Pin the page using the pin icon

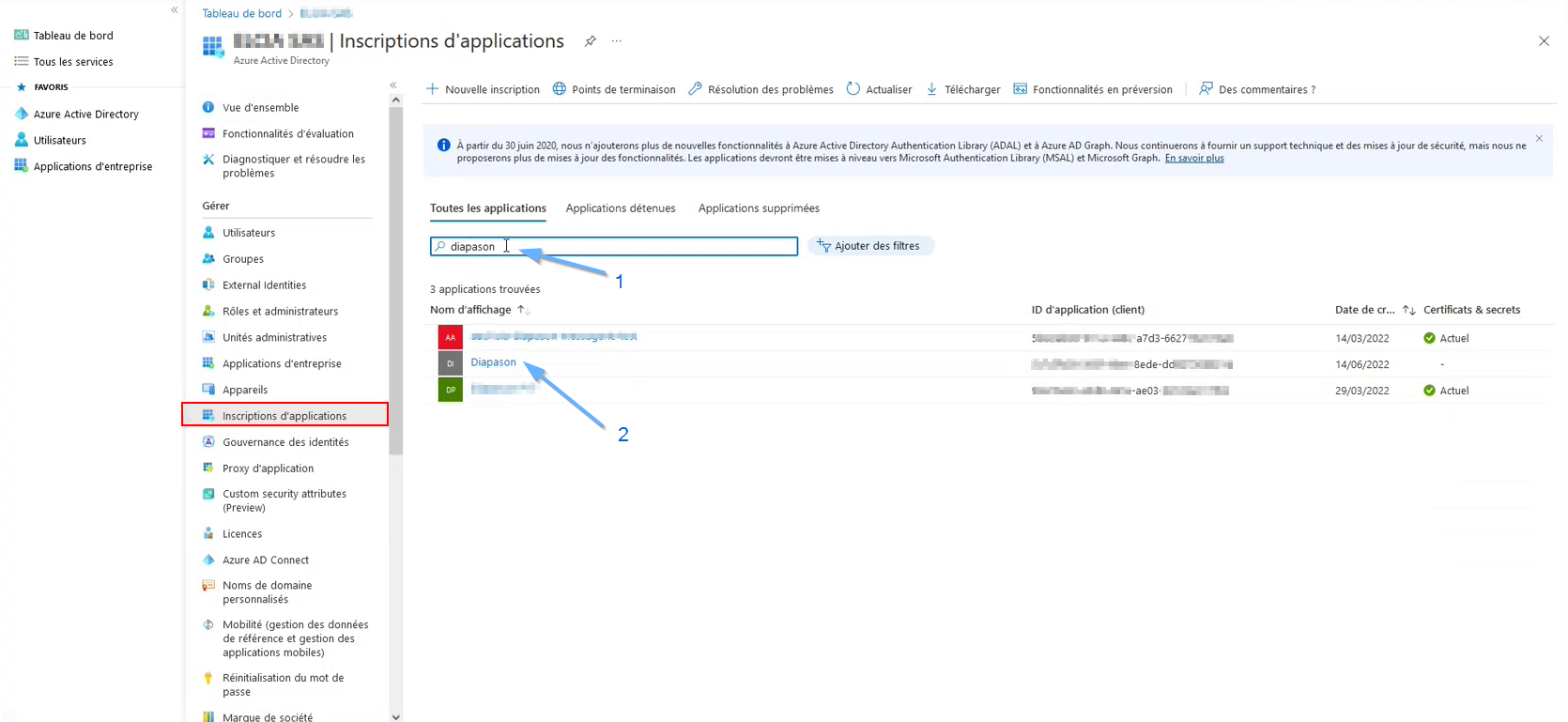pyautogui.click(x=590, y=41)
